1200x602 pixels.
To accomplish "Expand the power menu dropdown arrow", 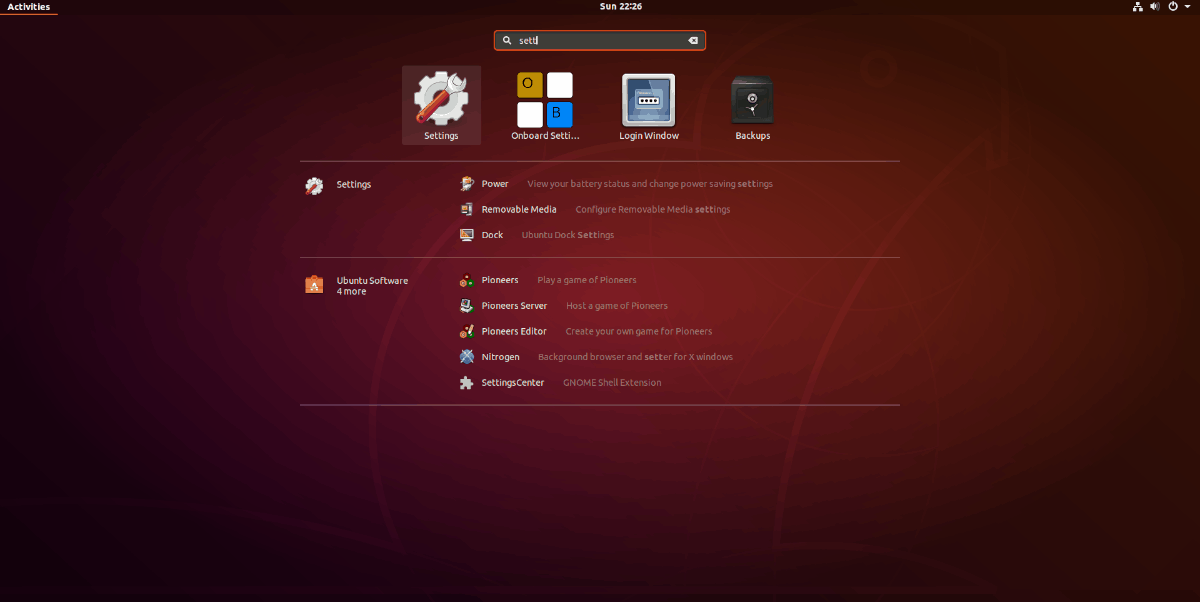I will 1188,7.
